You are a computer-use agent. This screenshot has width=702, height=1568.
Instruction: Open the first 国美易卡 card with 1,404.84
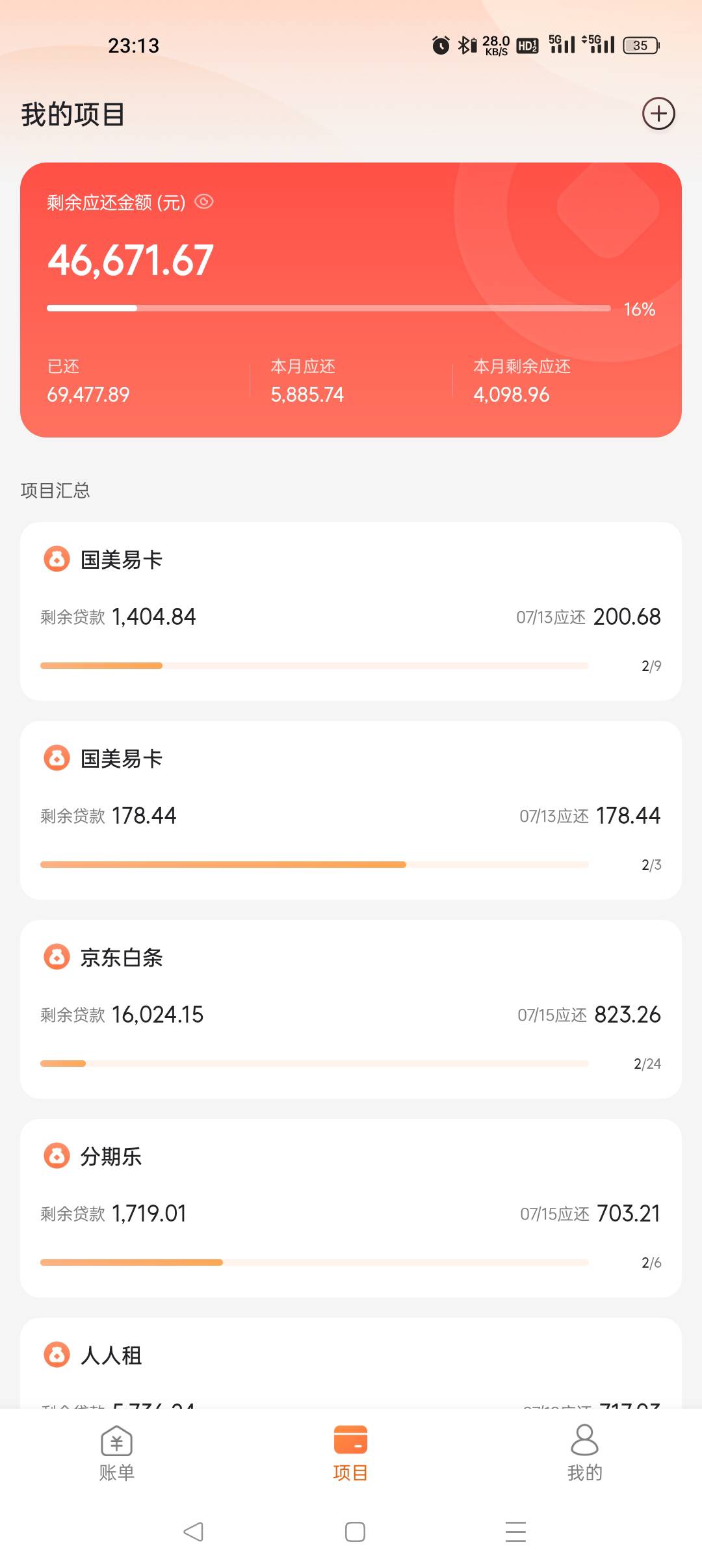[x=351, y=611]
